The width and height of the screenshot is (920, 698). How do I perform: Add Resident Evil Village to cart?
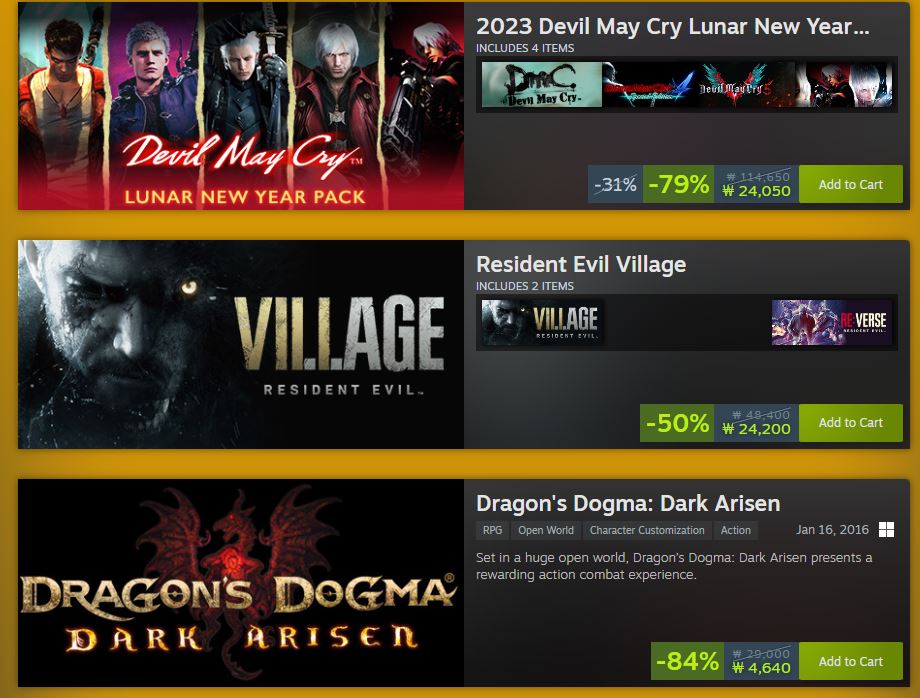point(850,422)
